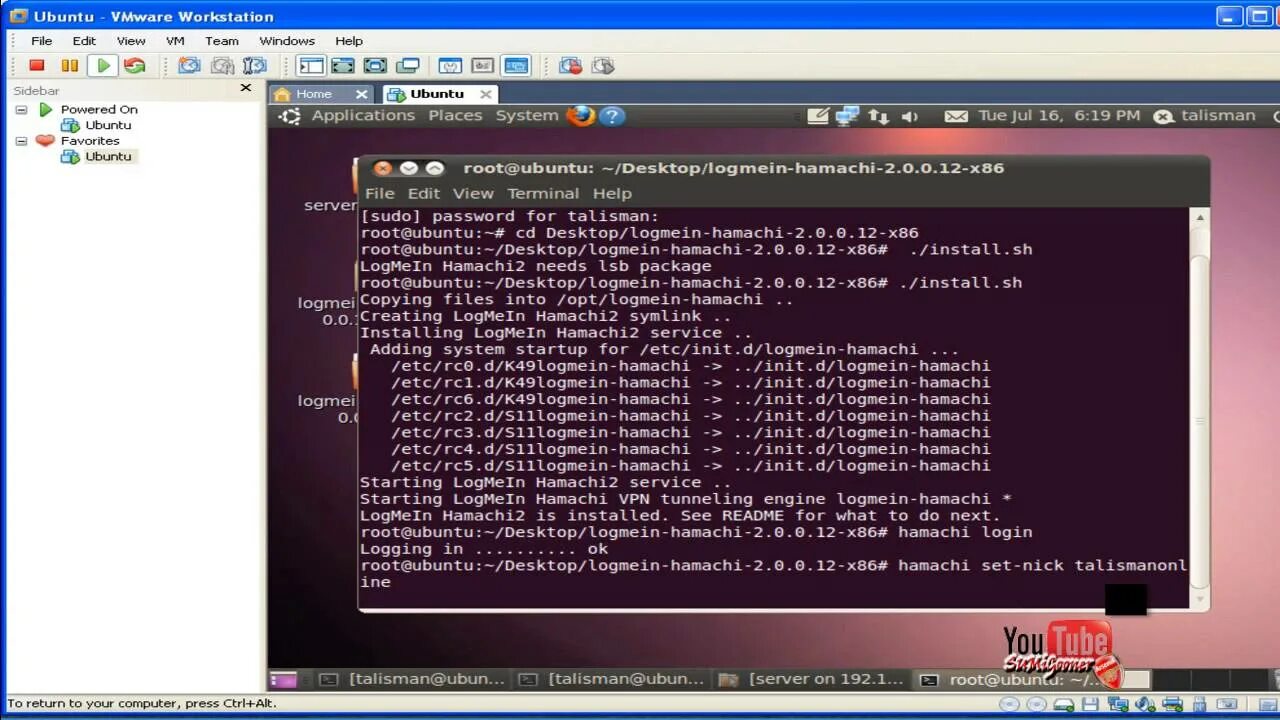Viewport: 1280px width, 720px height.
Task: Open the VMware File menu
Action: click(41, 41)
